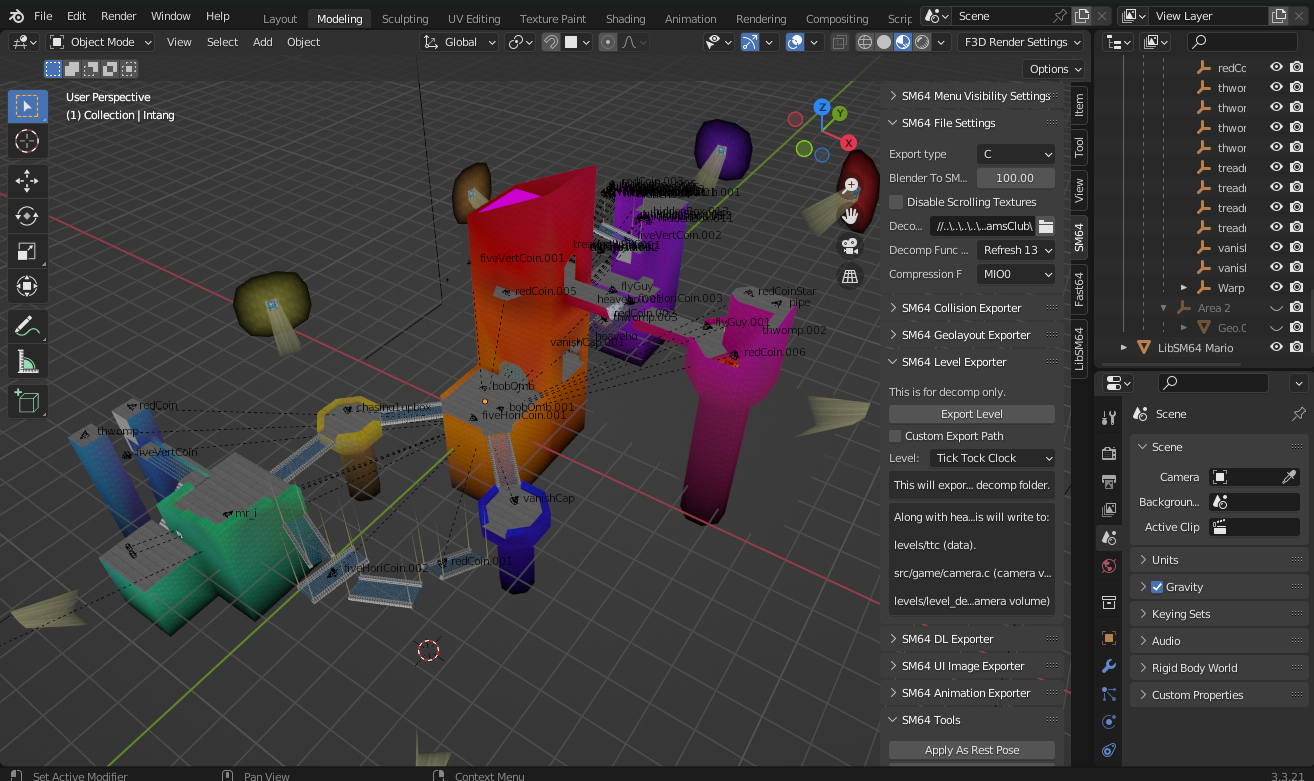Switch to the Sculpting workspace tab
Viewport: 1314px width, 781px height.
(x=404, y=19)
